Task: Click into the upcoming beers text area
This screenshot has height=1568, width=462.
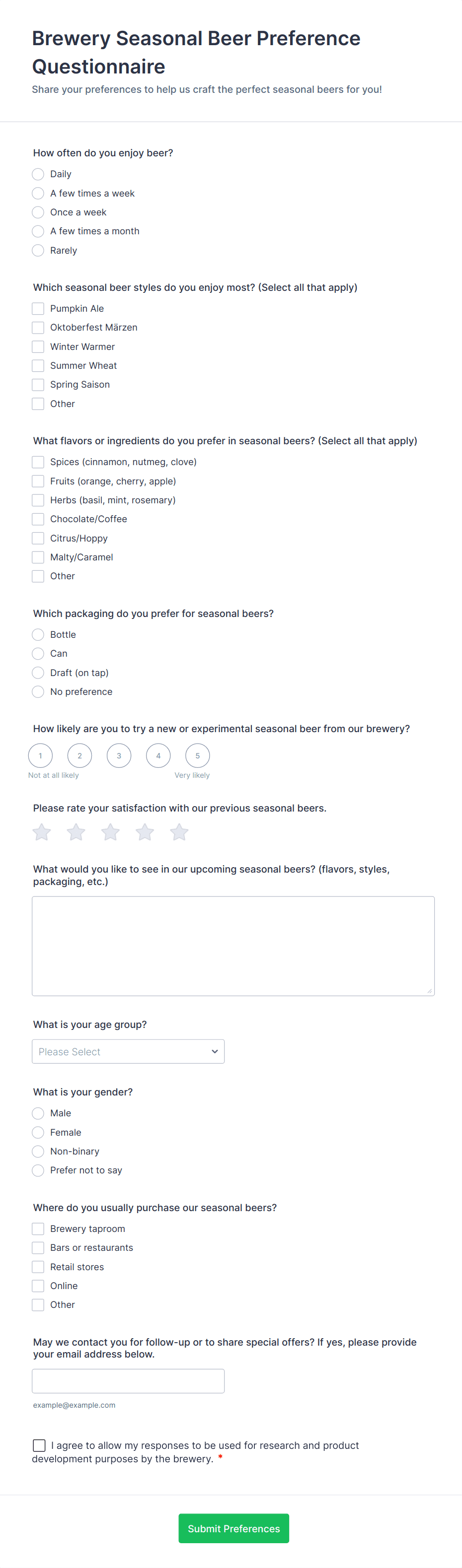Action: coord(233,946)
